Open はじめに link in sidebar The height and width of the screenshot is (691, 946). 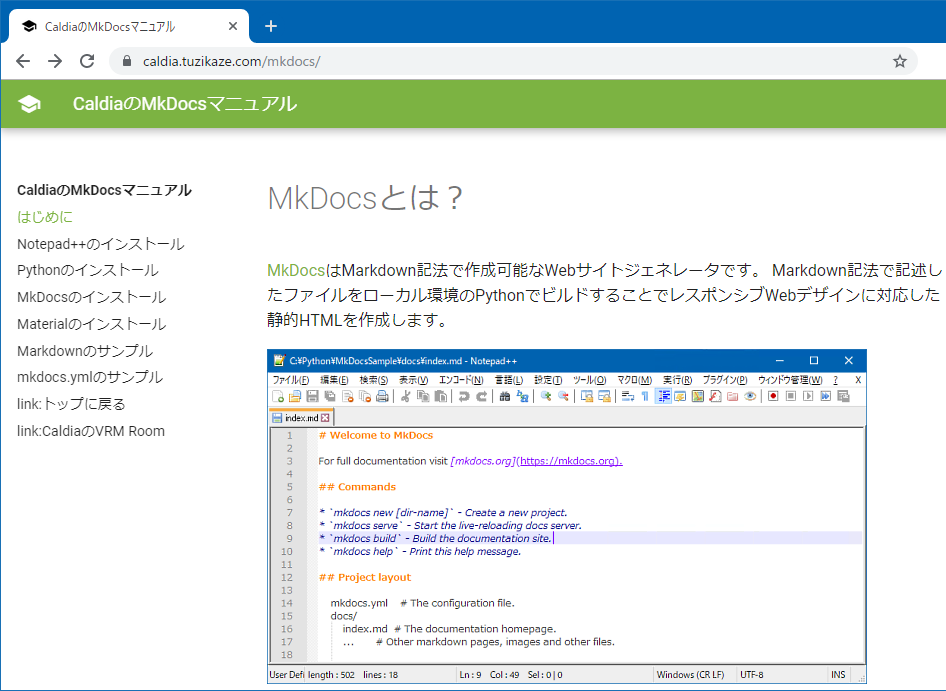45,217
